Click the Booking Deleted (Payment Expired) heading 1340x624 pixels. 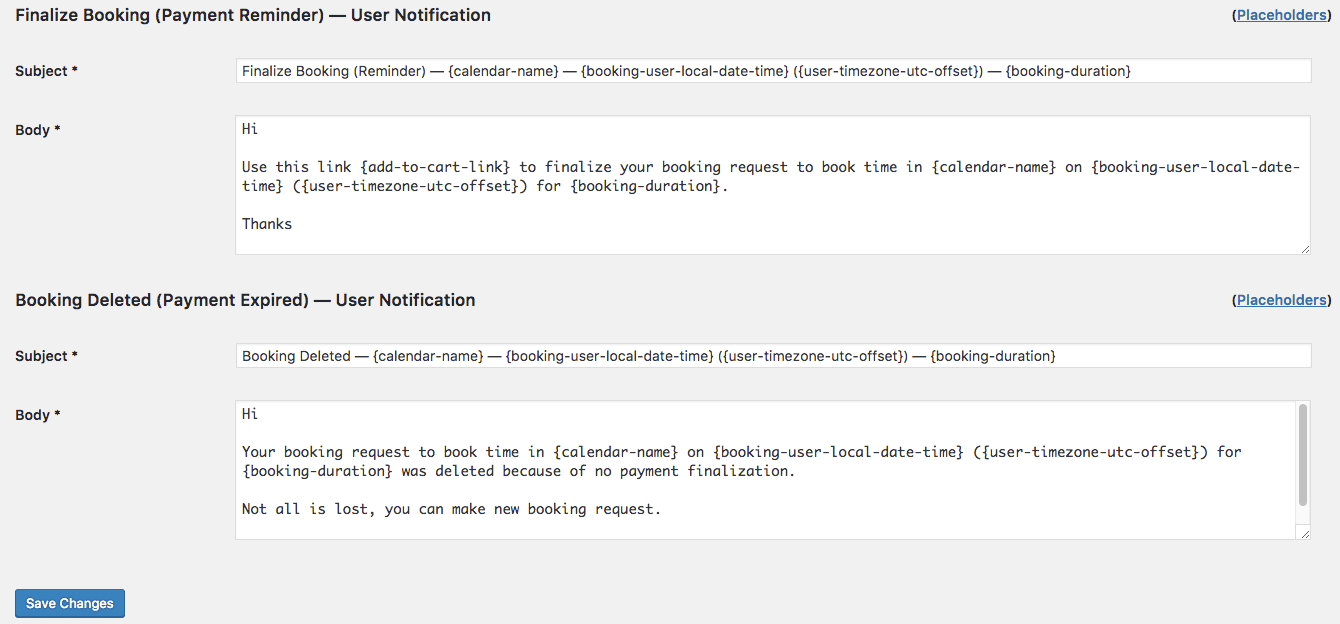pyautogui.click(x=245, y=300)
